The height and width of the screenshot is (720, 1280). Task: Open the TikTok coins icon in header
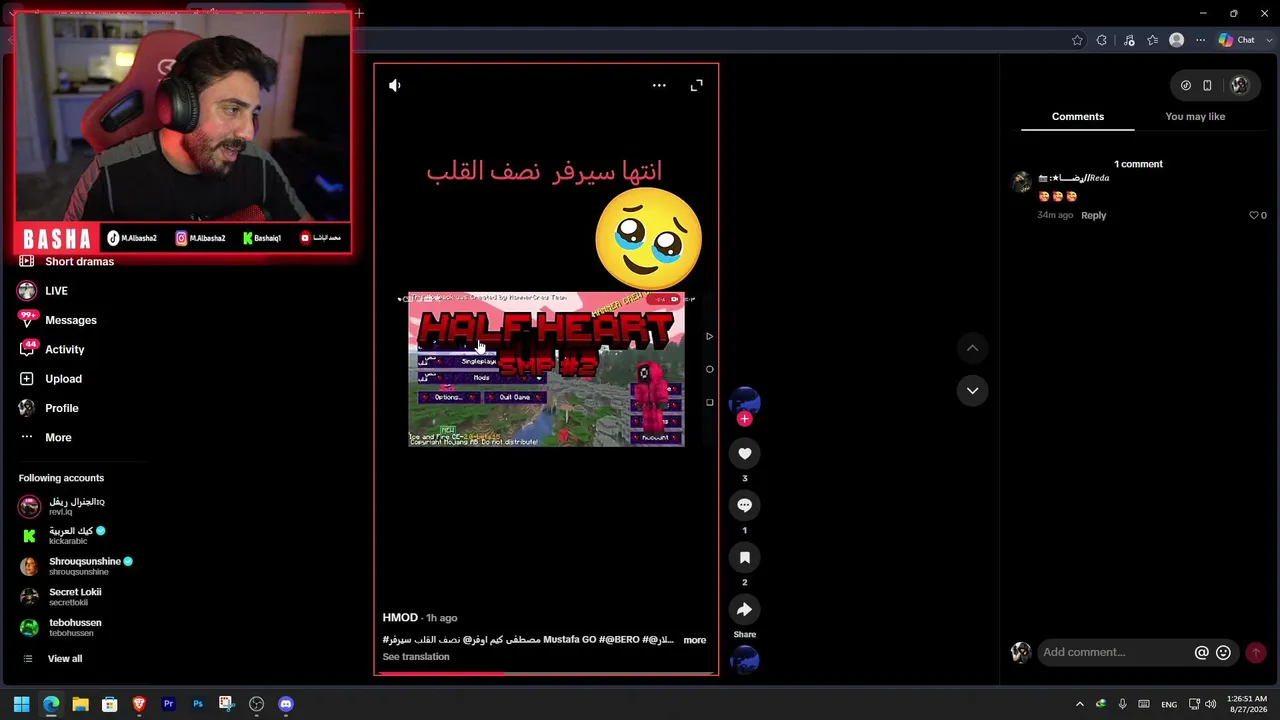[1186, 86]
